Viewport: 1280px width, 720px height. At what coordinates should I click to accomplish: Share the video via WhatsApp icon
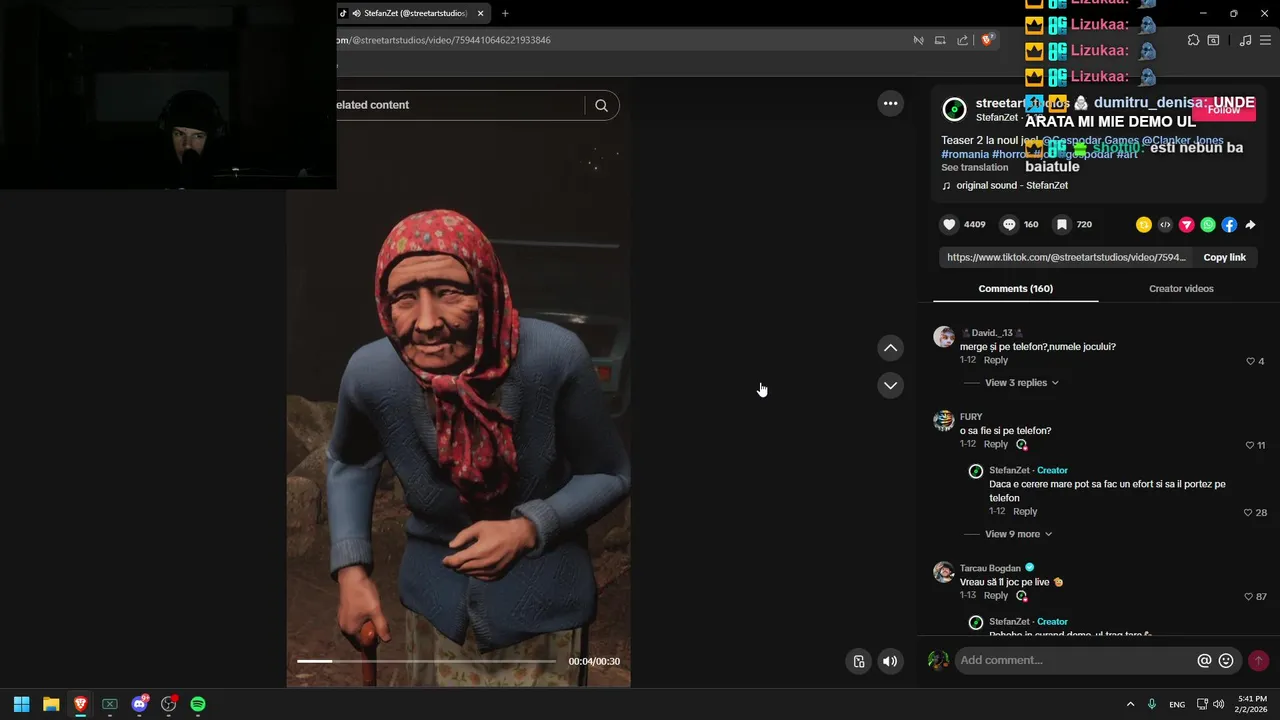coord(1208,225)
